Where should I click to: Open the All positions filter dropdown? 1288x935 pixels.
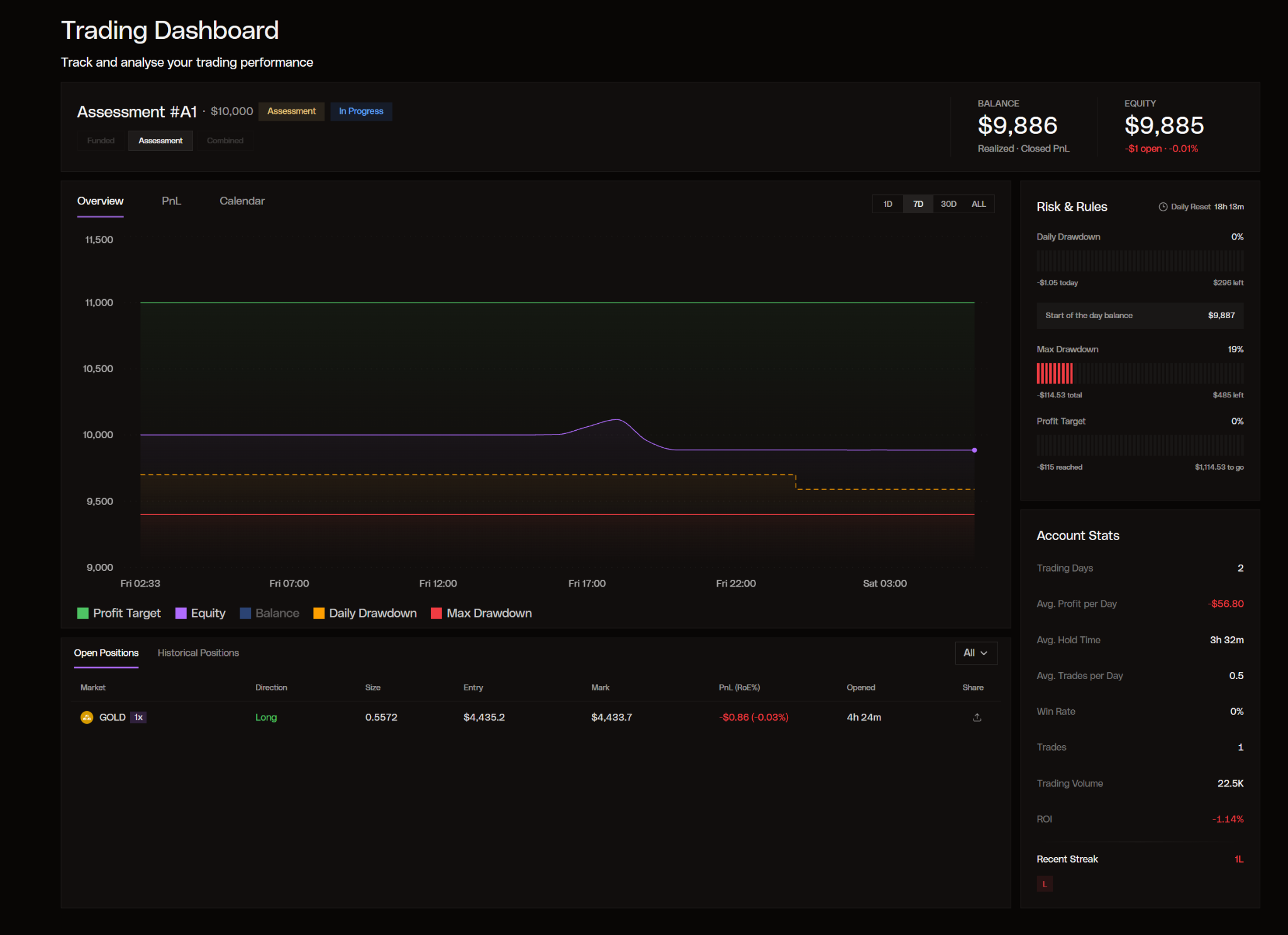click(x=976, y=653)
